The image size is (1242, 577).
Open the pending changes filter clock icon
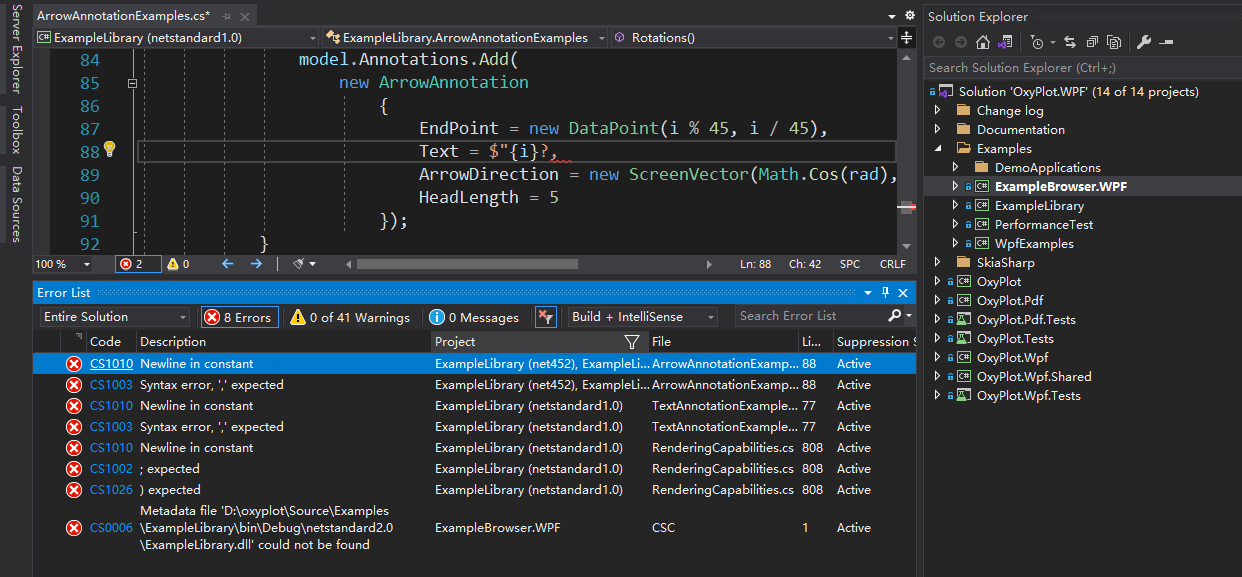pyautogui.click(x=1036, y=42)
